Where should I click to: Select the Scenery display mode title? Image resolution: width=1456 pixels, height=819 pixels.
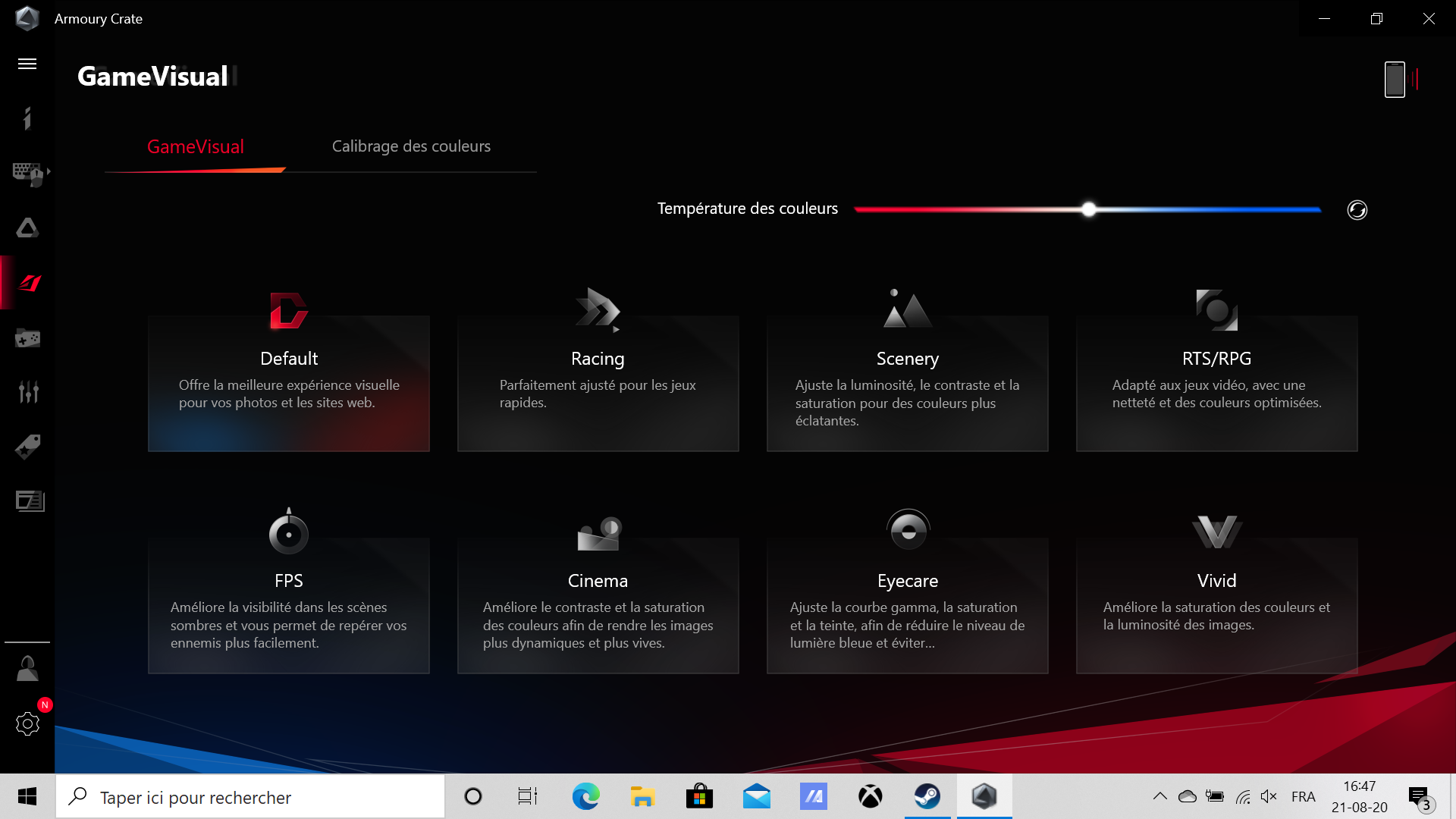pos(907,359)
